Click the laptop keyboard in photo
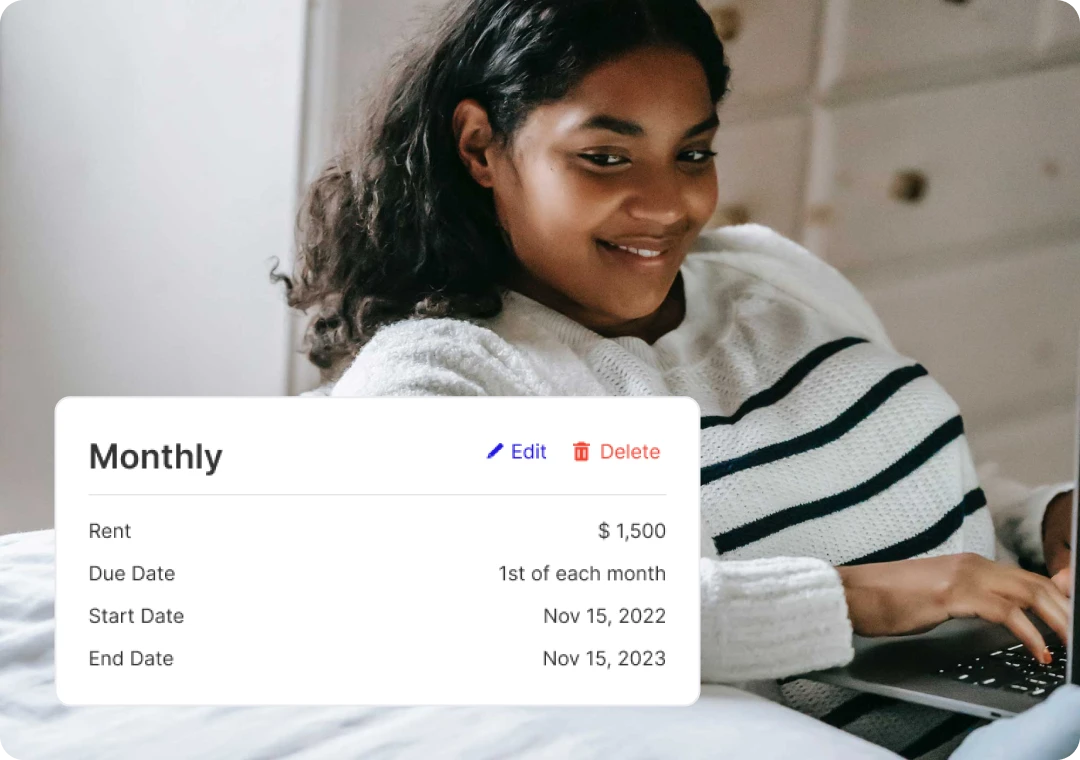1080x760 pixels. coord(1000,664)
